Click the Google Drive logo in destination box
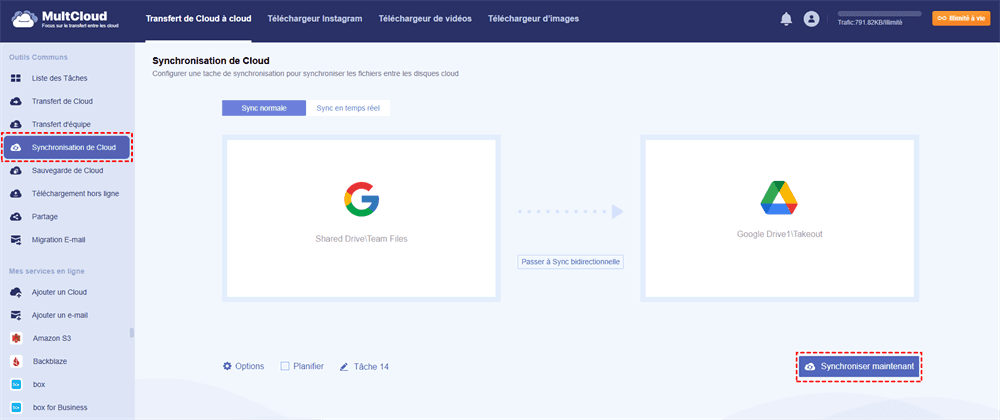This screenshot has width=1000, height=420. (779, 198)
